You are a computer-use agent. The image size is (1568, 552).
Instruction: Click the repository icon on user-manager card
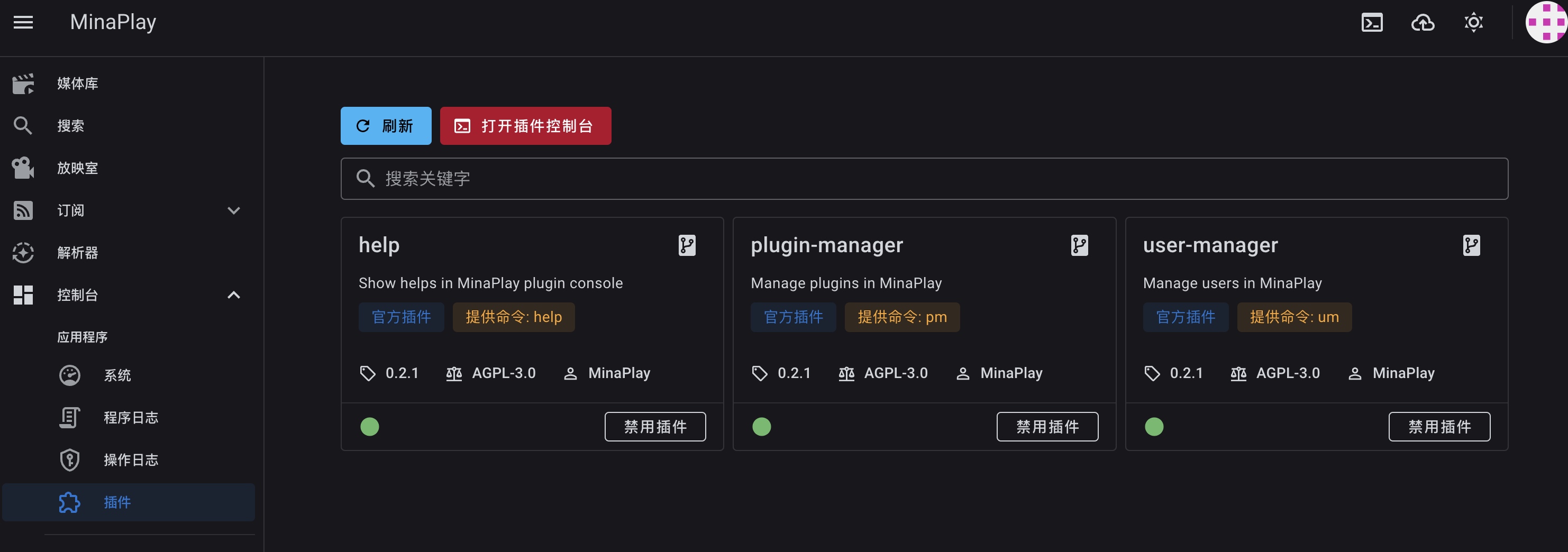(x=1472, y=246)
